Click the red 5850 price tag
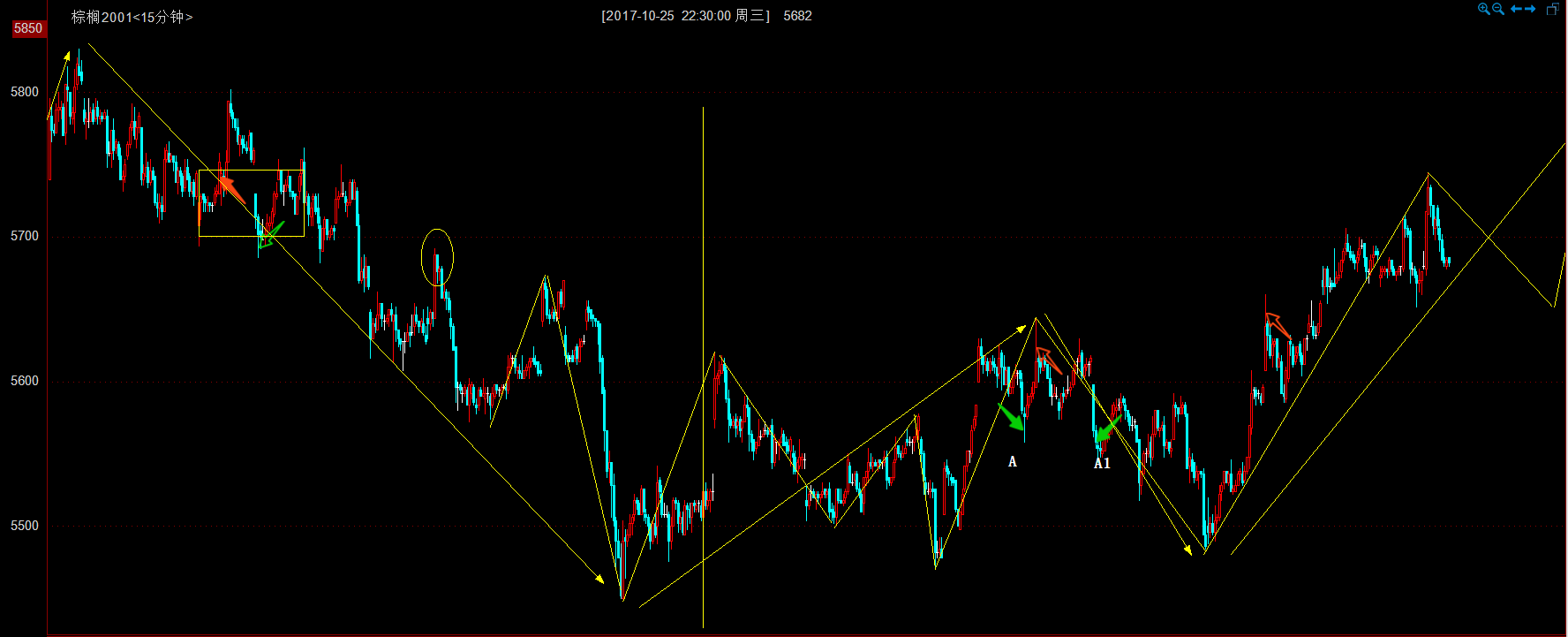The height and width of the screenshot is (637, 1568). pos(27,28)
